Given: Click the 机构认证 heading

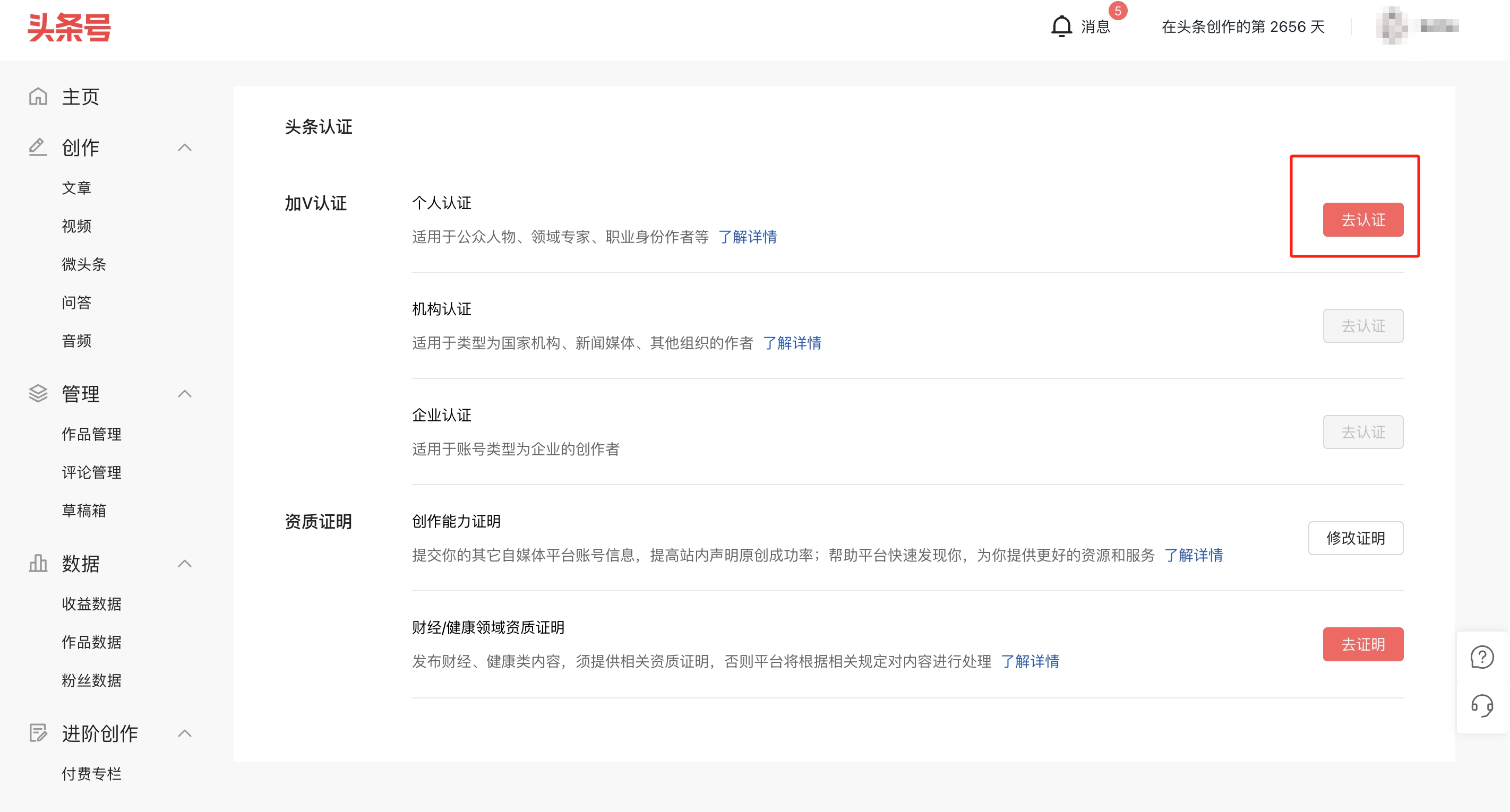Looking at the screenshot, I should coord(441,309).
